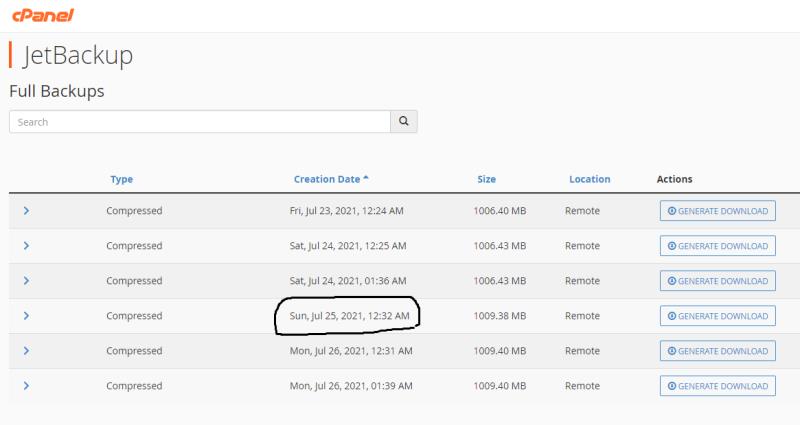Focus the backup Search input field
This screenshot has width=800, height=425.
200,121
